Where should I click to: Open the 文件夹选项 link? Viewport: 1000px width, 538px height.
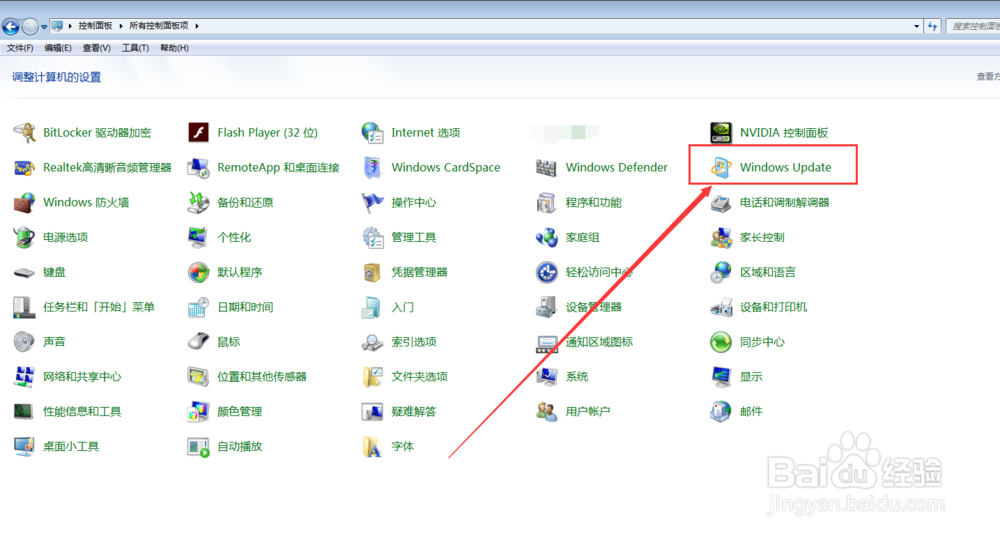(x=419, y=377)
